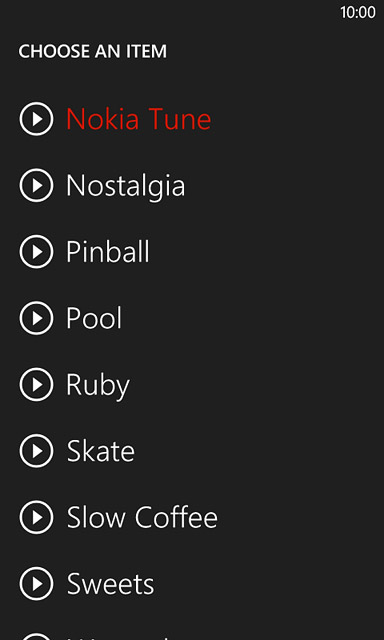Tap play icon beside Pool
Viewport: 384px width, 640px height.
(36, 318)
